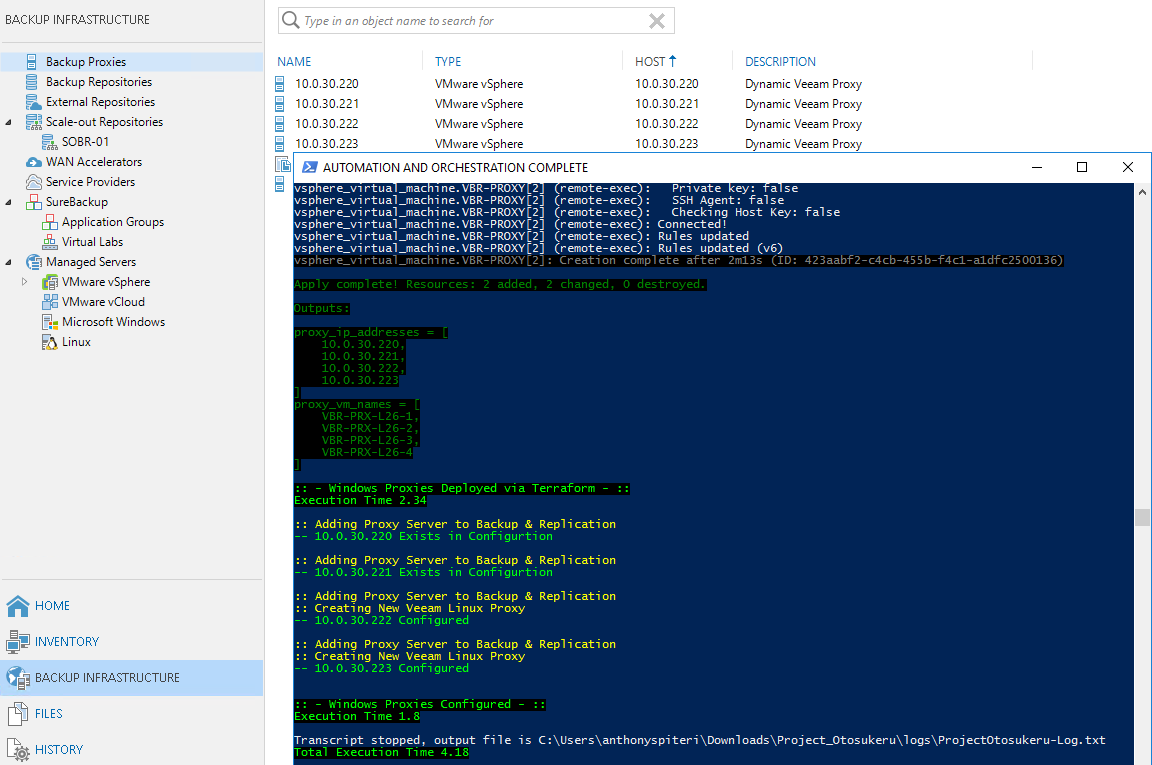Viewport: 1152px width, 765px height.
Task: Sort by the NAME column header
Action: tap(295, 62)
